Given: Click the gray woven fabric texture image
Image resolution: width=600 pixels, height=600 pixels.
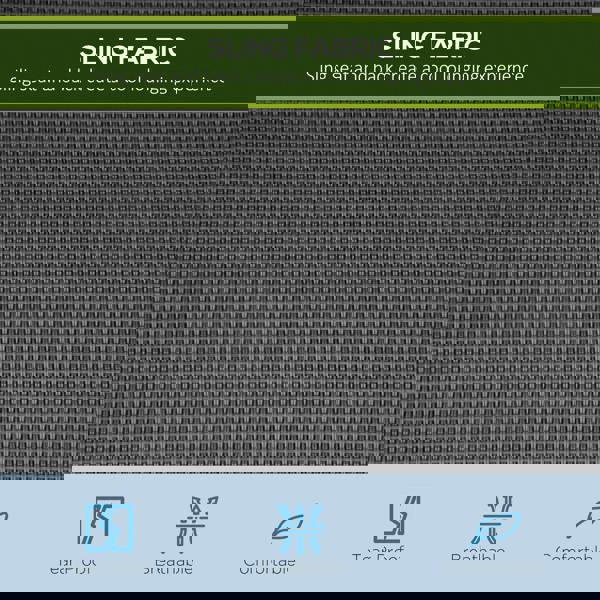Looking at the screenshot, I should (x=300, y=290).
